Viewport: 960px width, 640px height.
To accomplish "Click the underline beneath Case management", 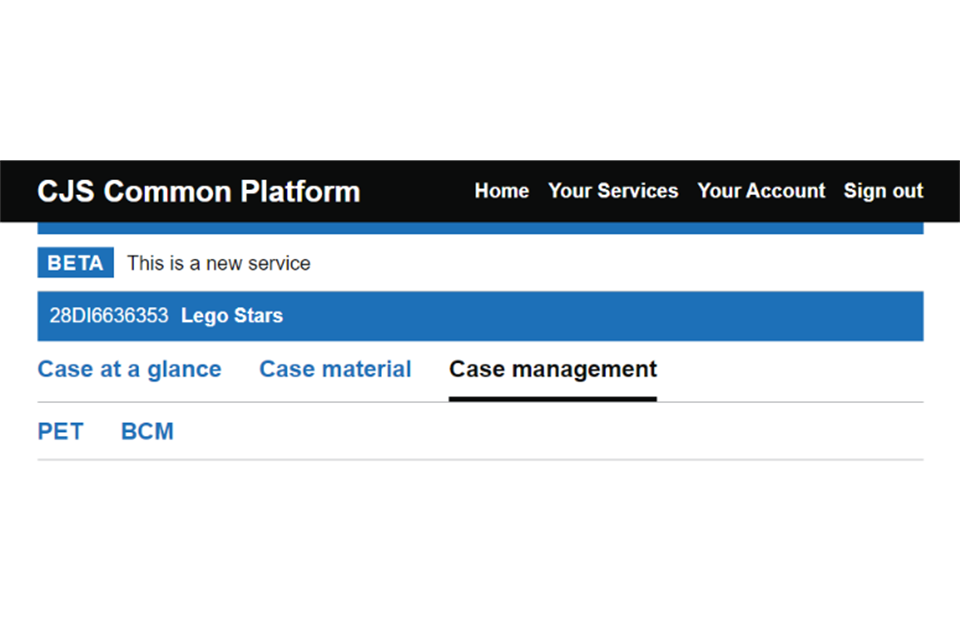I will point(552,398).
